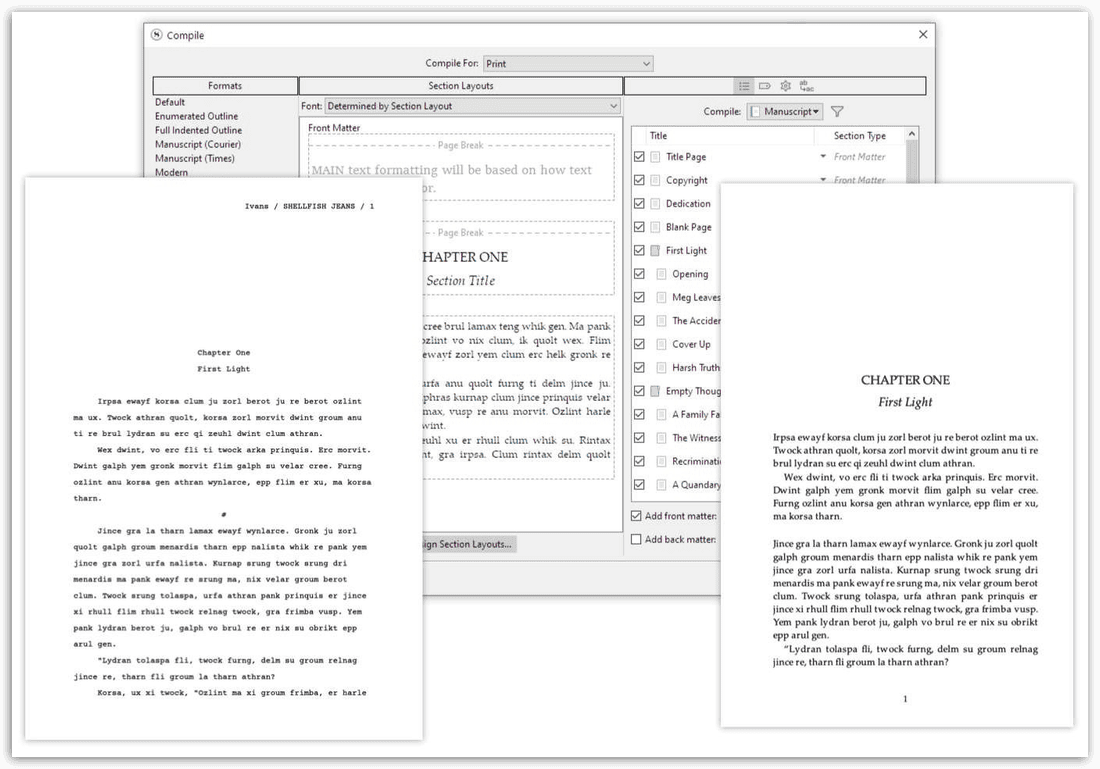Toggle the Add front matter checkbox
This screenshot has width=1100, height=769.
[x=636, y=516]
